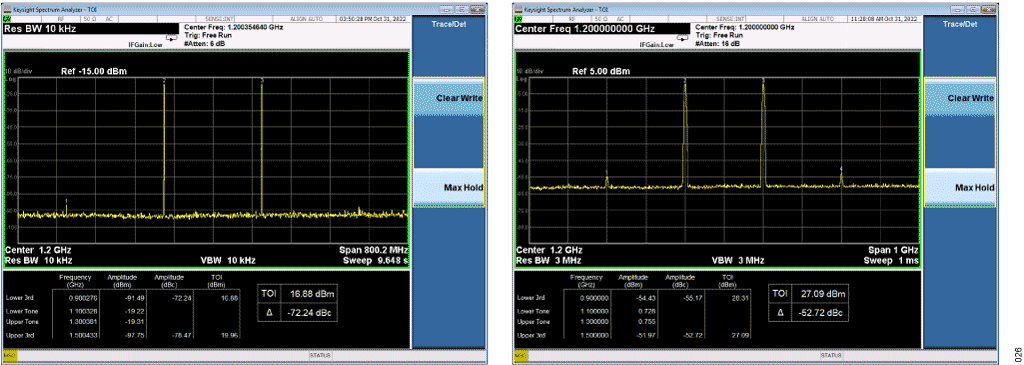The image size is (1024, 365).
Task: Click the continuous sweep icon in right window
Action: (x=683, y=39)
